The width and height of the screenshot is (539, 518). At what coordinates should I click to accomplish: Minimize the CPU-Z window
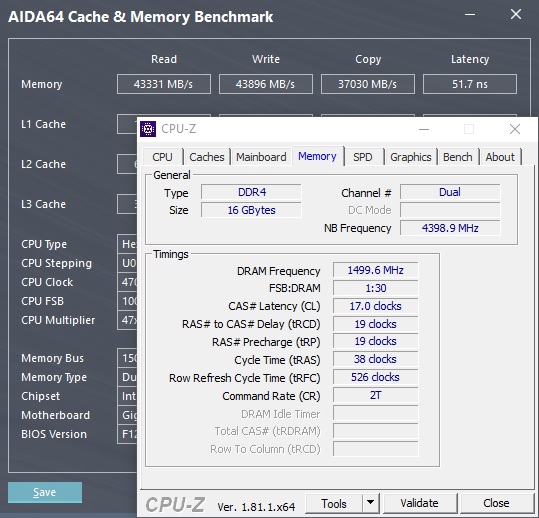click(424, 129)
